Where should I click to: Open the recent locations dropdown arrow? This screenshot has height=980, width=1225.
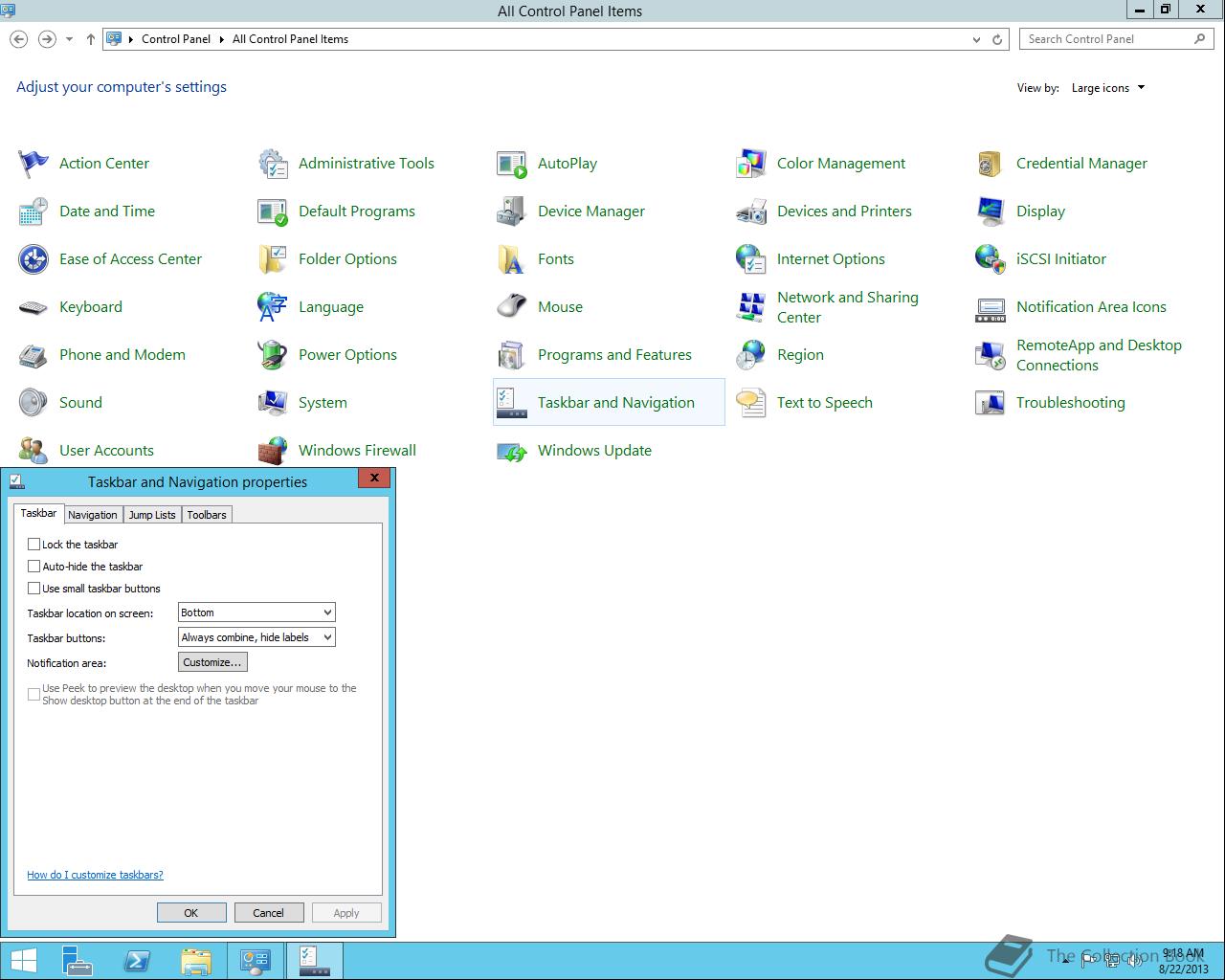(69, 39)
